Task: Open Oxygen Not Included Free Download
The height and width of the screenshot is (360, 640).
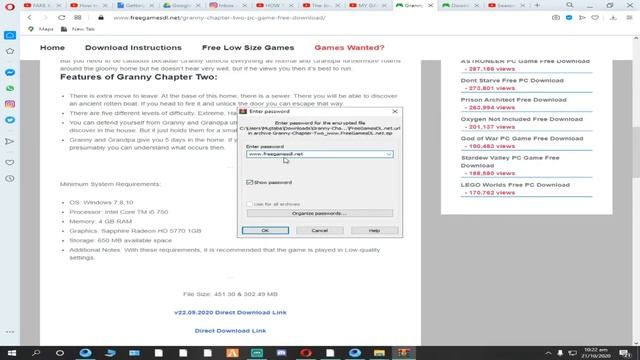Action: (522, 119)
